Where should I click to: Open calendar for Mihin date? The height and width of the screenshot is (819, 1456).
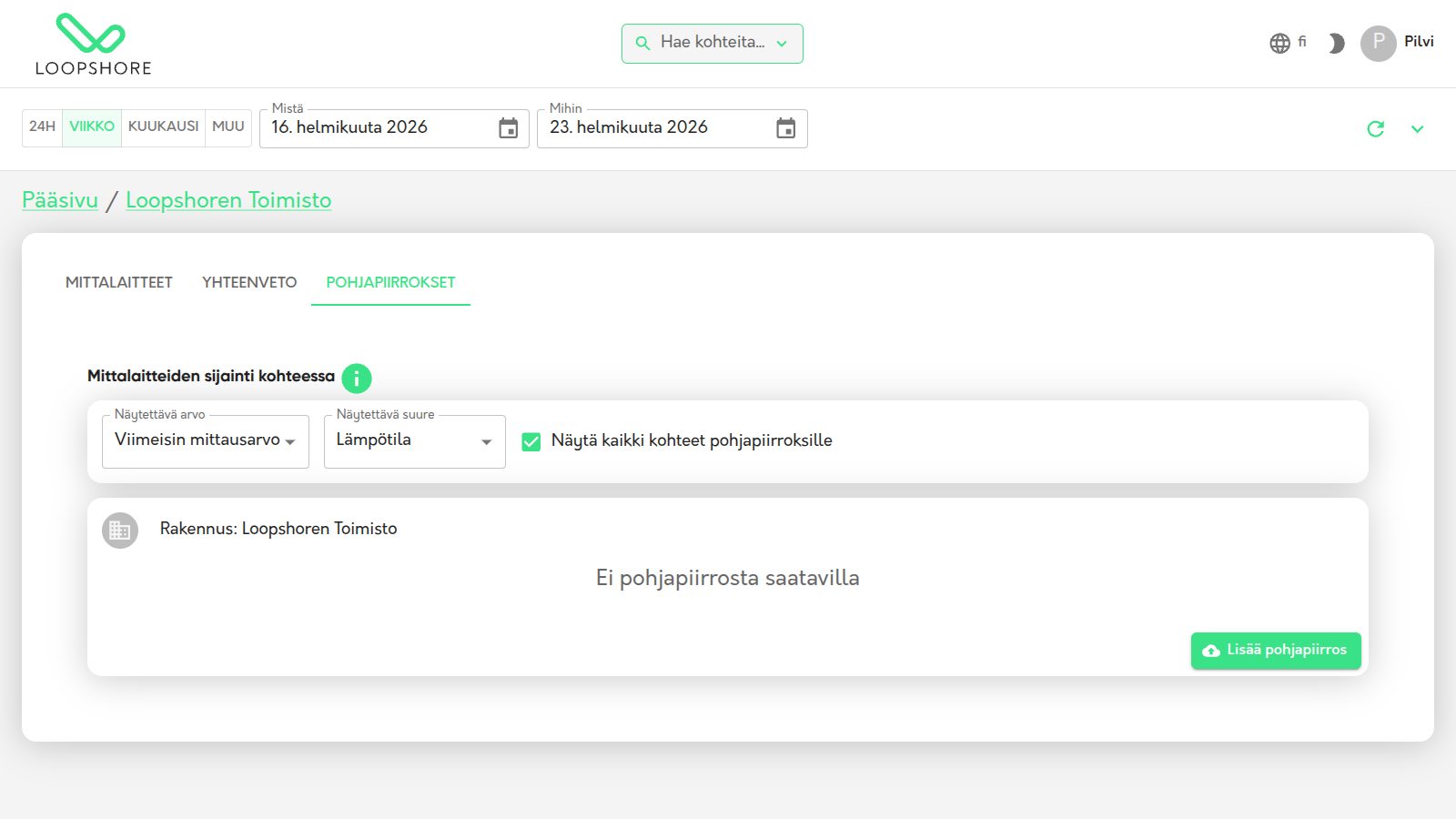point(785,128)
